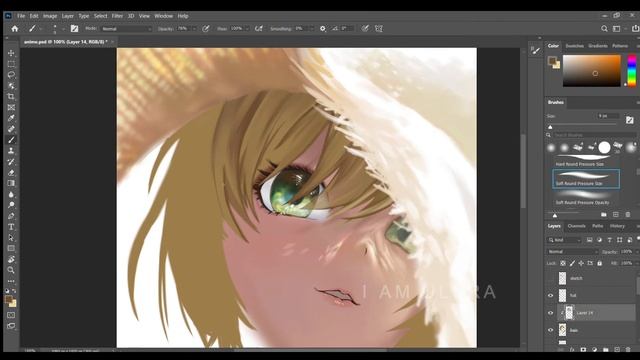
Task: Delete brush trash icon in Brushes panel
Action: click(627, 215)
